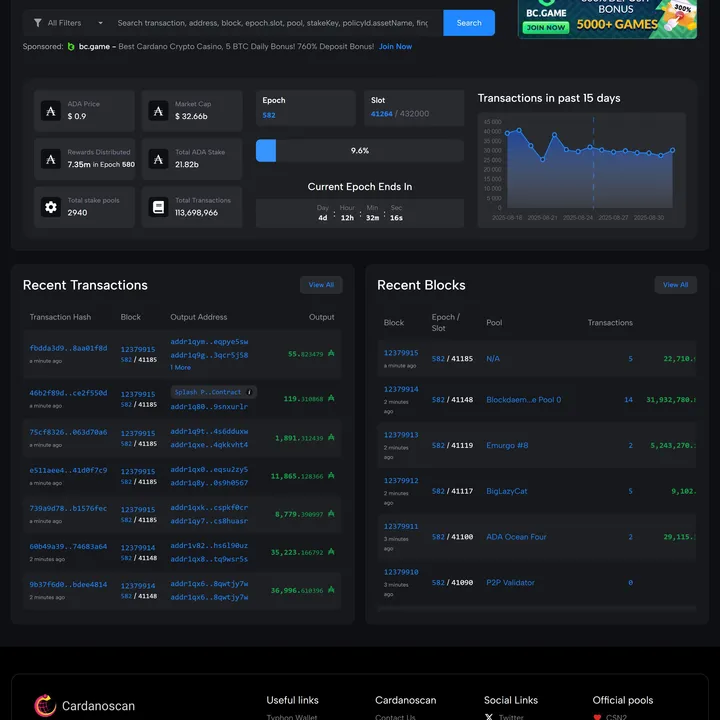Click the ADA Price icon
The width and height of the screenshot is (720, 720).
(51, 111)
